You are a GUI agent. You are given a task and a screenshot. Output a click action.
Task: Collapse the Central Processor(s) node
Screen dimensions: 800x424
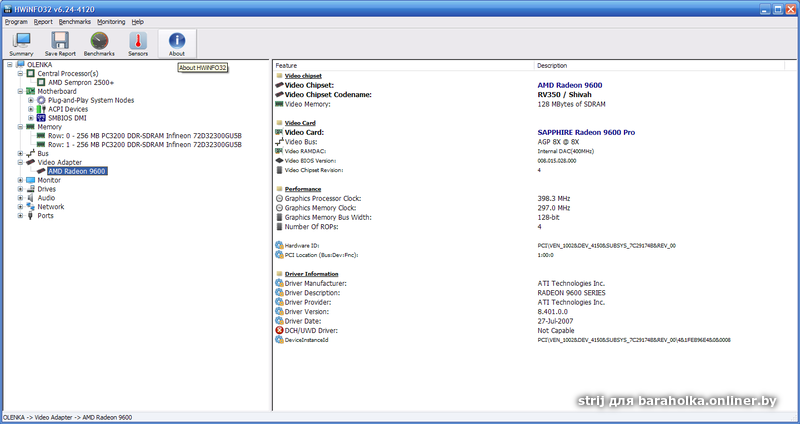20,73
